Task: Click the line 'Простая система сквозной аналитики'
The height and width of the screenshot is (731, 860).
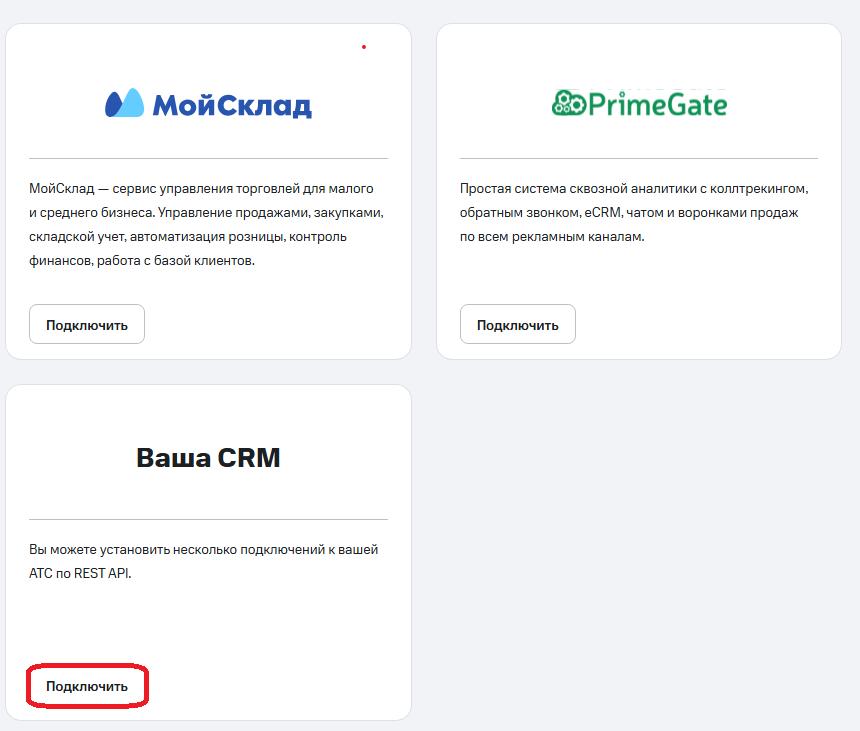Action: 633,188
